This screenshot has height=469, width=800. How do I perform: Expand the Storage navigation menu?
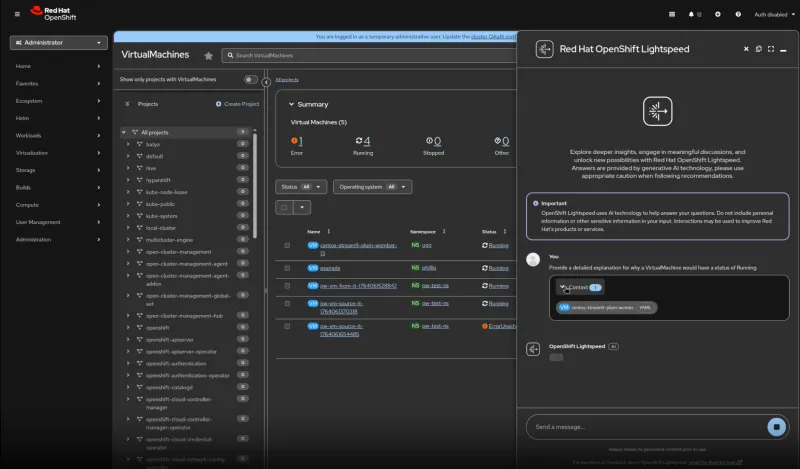click(58, 170)
